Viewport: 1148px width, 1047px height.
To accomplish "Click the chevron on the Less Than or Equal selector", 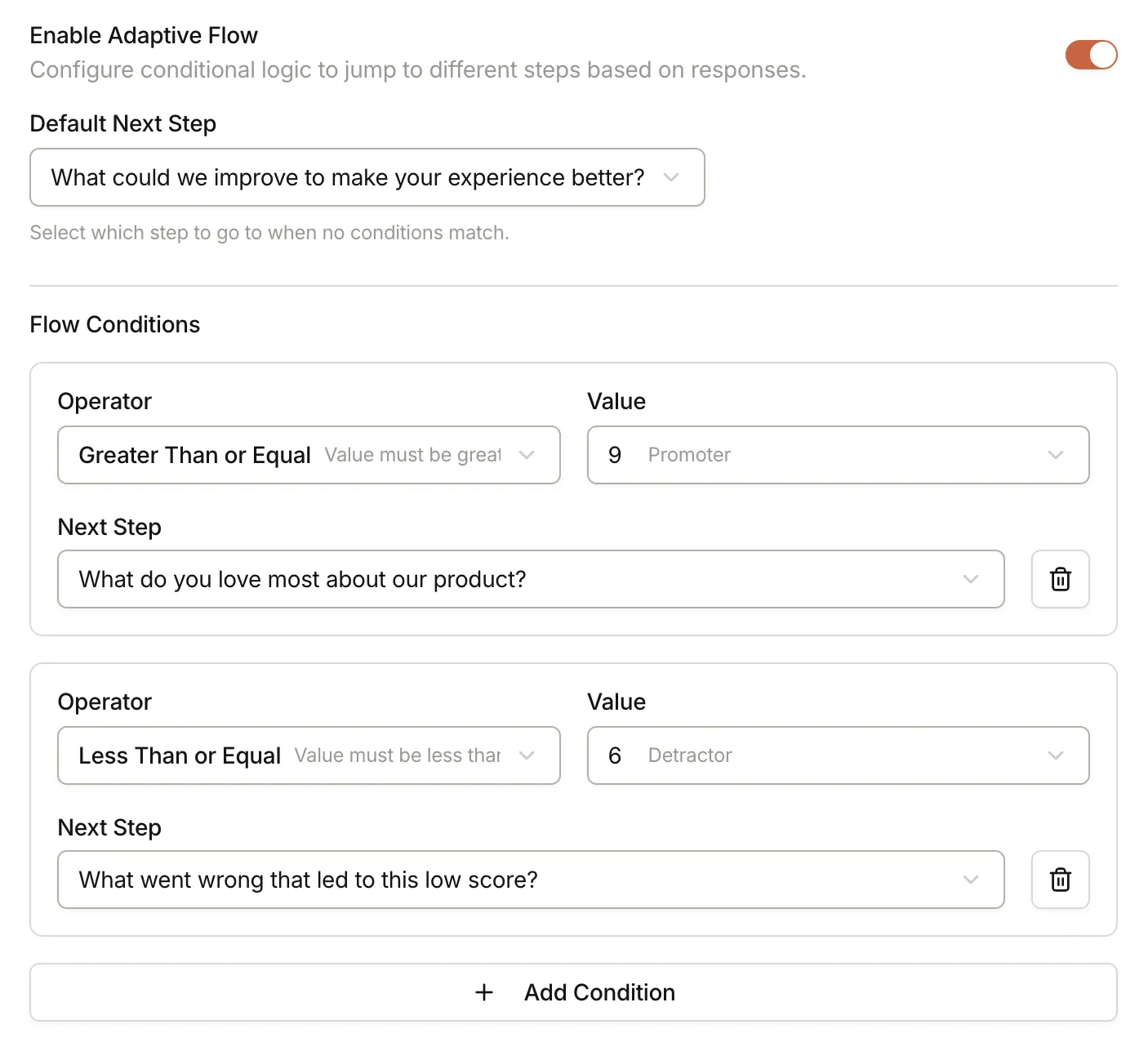I will pyautogui.click(x=527, y=755).
